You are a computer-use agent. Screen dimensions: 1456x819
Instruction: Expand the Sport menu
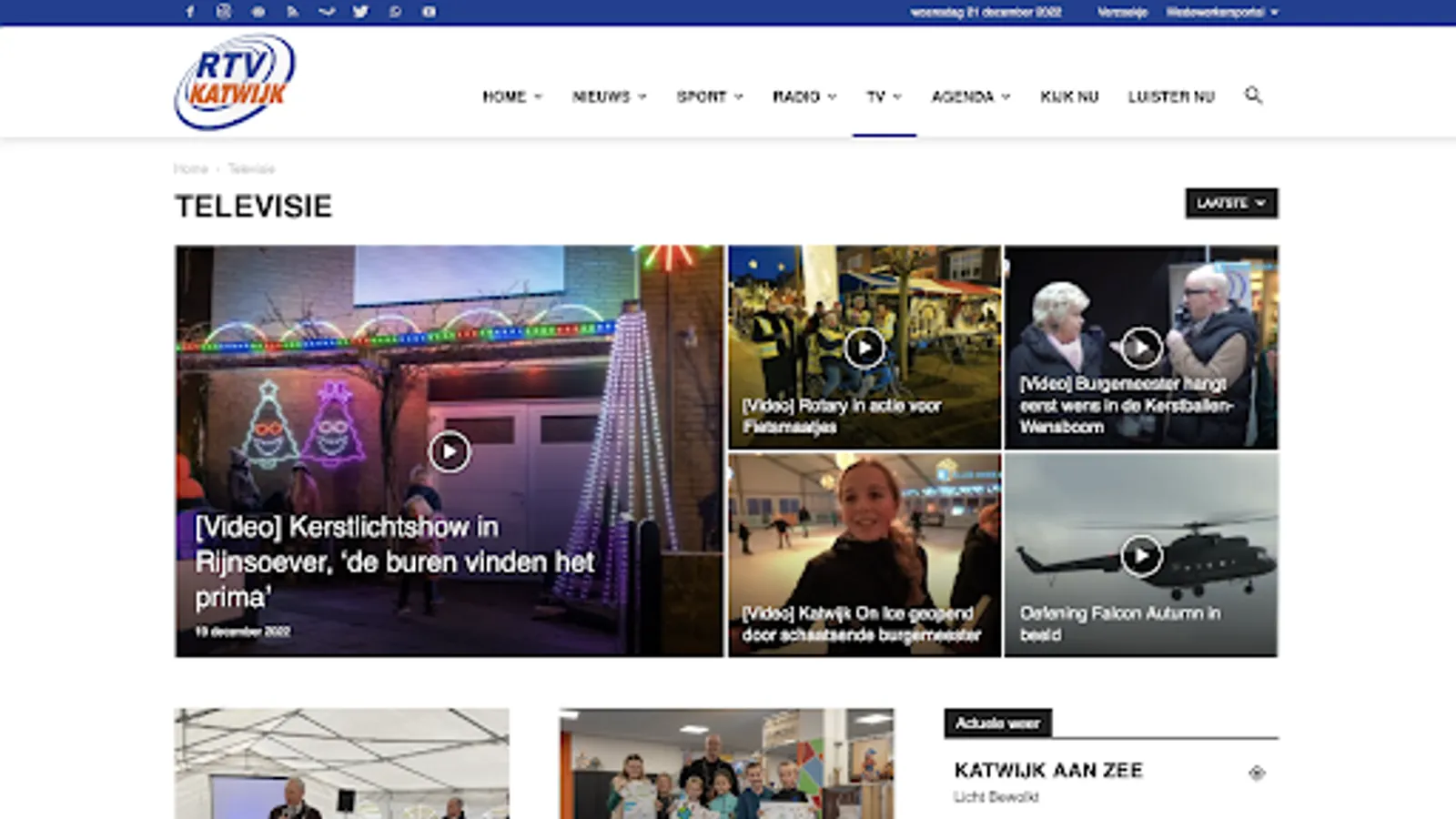[x=710, y=96]
